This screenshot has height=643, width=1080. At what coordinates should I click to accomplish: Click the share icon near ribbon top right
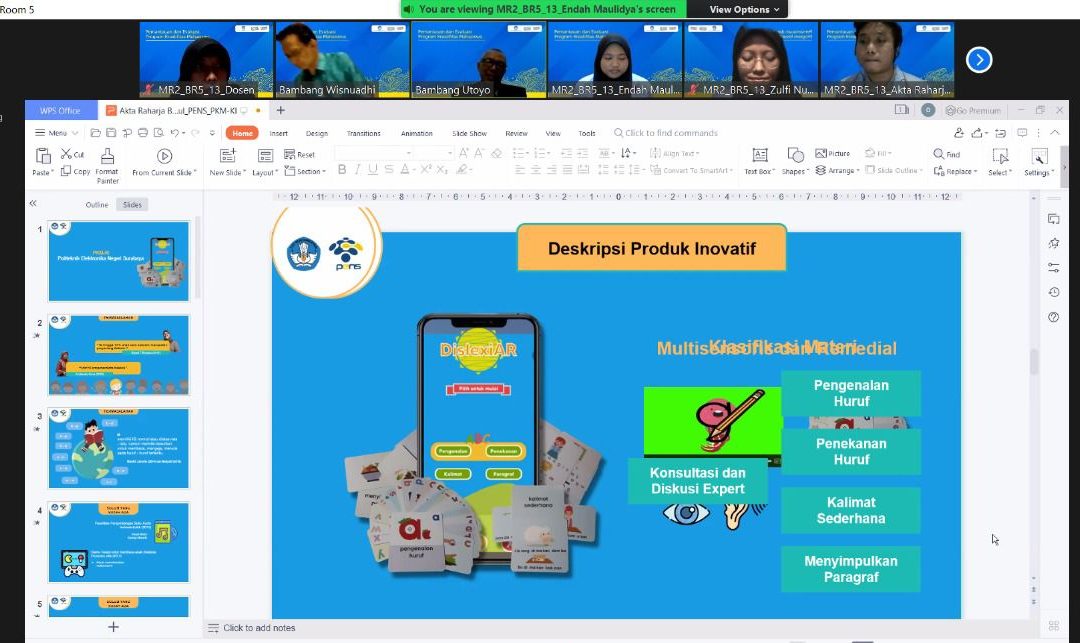(977, 133)
